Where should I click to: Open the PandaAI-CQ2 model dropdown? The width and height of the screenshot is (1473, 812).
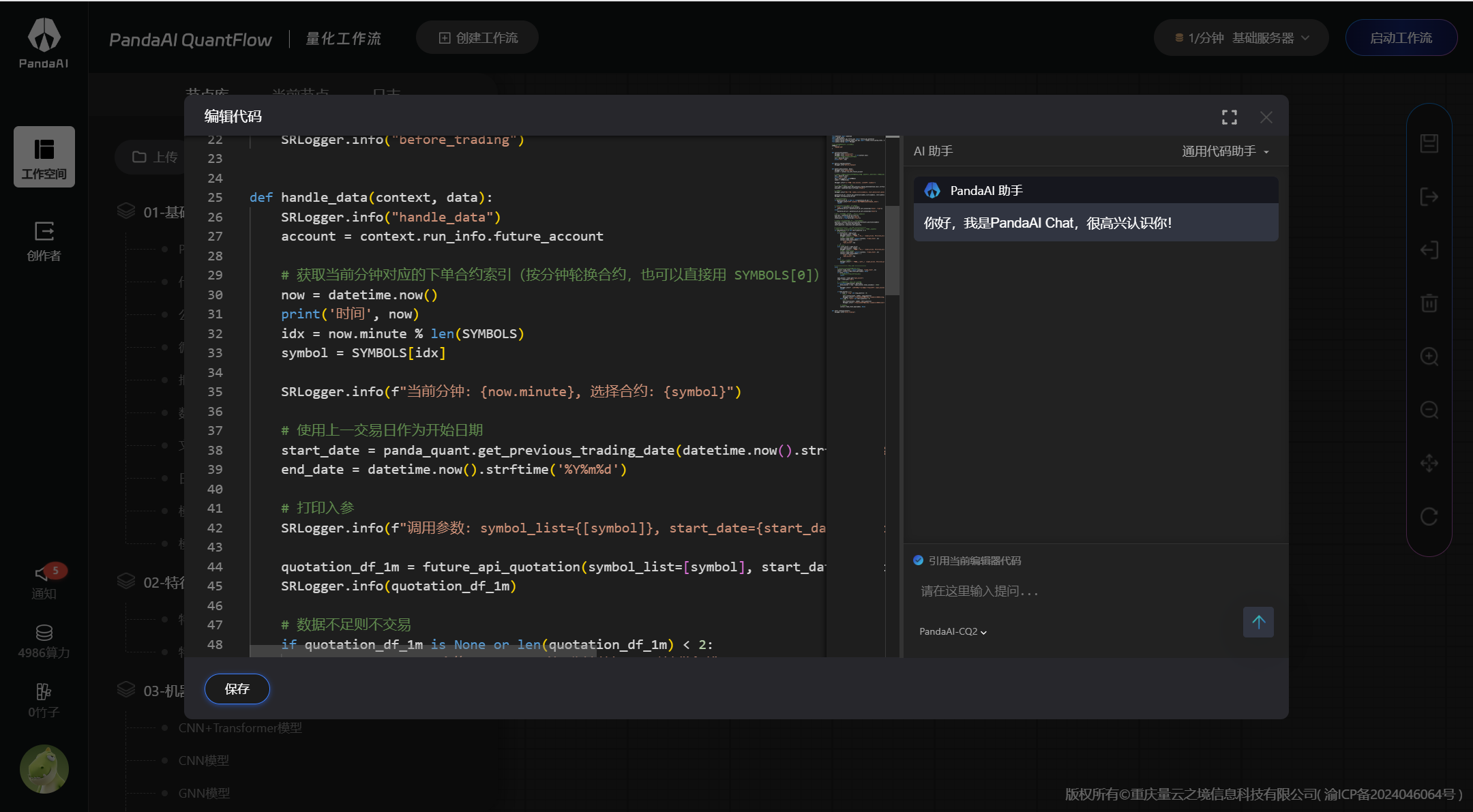[x=953, y=631]
